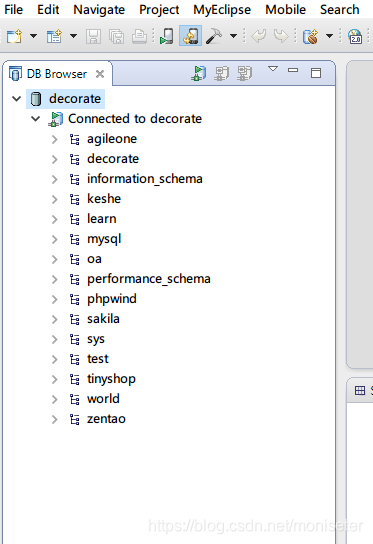
Task: Click the hammer build tool icon
Action: (x=214, y=36)
